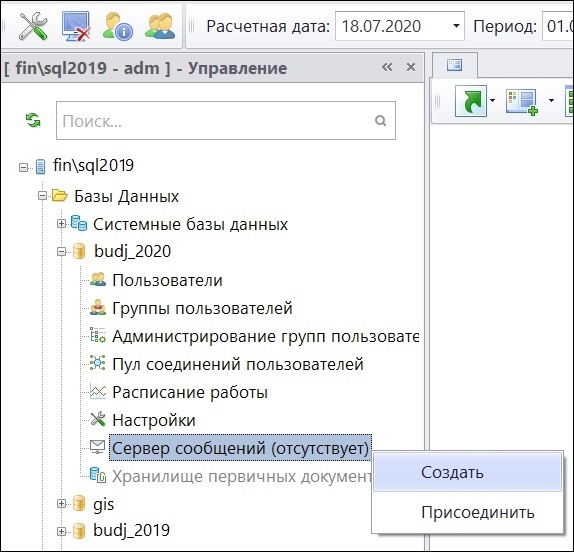Open the wrench and screwdriver settings tool
Image resolution: width=574 pixels, height=552 pixels.
[x=33, y=26]
